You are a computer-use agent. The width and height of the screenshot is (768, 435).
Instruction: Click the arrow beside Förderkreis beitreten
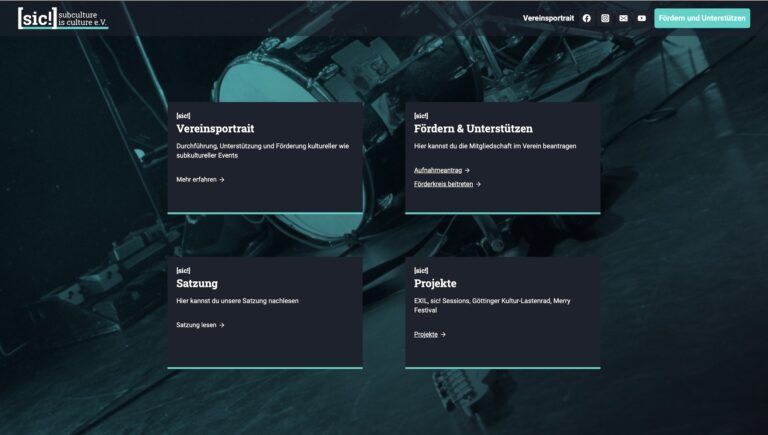pos(479,184)
